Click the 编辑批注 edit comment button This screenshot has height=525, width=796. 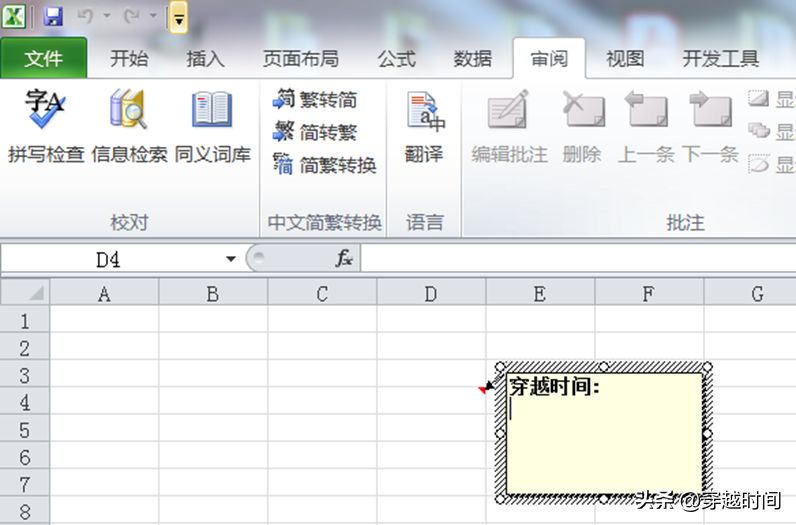point(509,126)
